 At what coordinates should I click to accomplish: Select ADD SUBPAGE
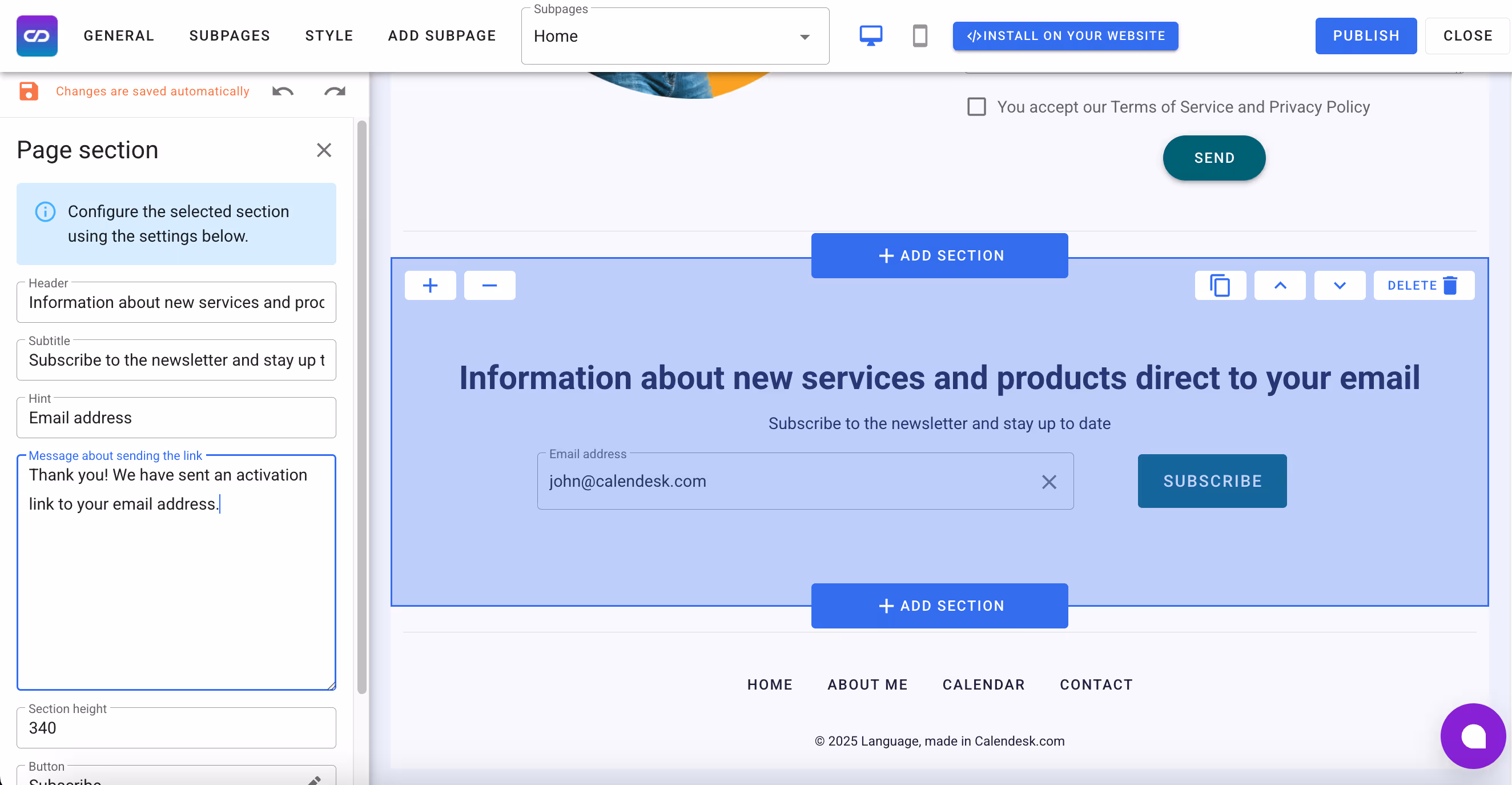click(x=441, y=35)
